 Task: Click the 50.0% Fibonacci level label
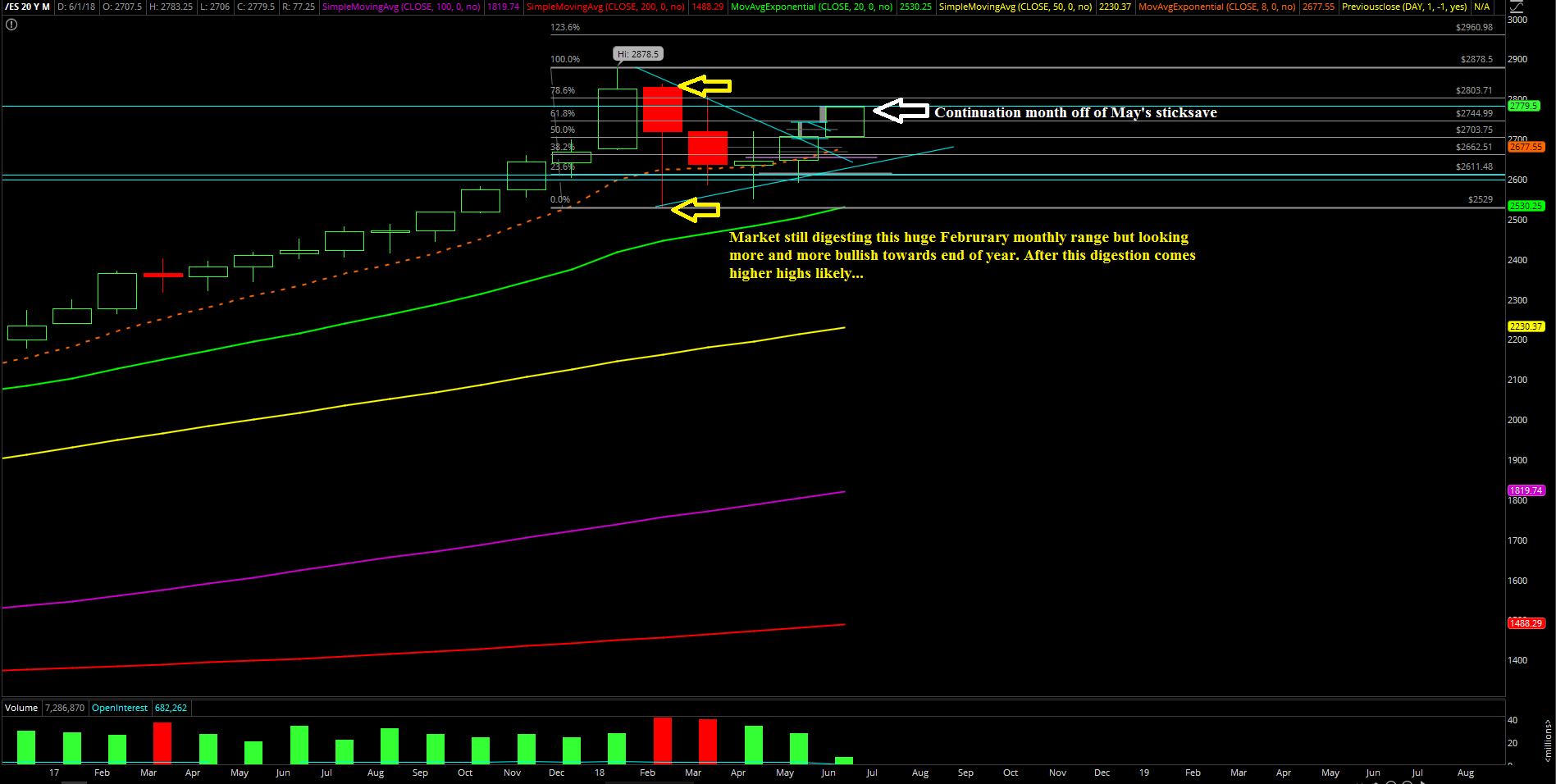click(x=563, y=130)
